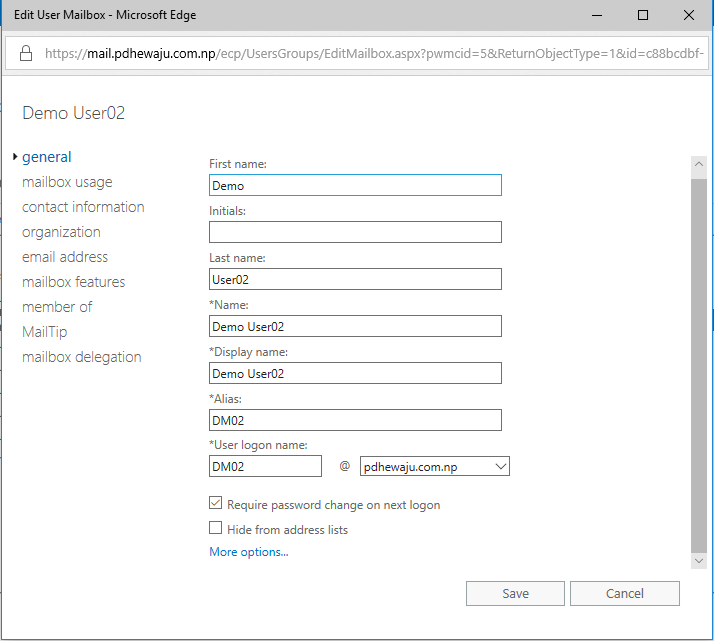Click the Initials text box

[x=355, y=232]
